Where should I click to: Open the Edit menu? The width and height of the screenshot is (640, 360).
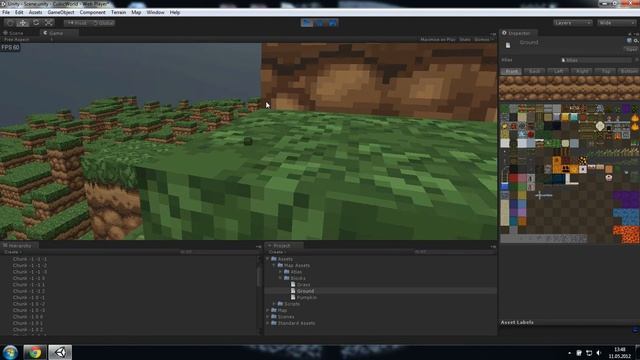(x=19, y=12)
